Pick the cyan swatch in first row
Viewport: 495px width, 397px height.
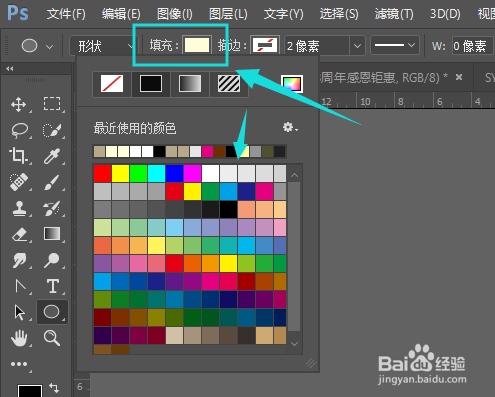(x=156, y=173)
